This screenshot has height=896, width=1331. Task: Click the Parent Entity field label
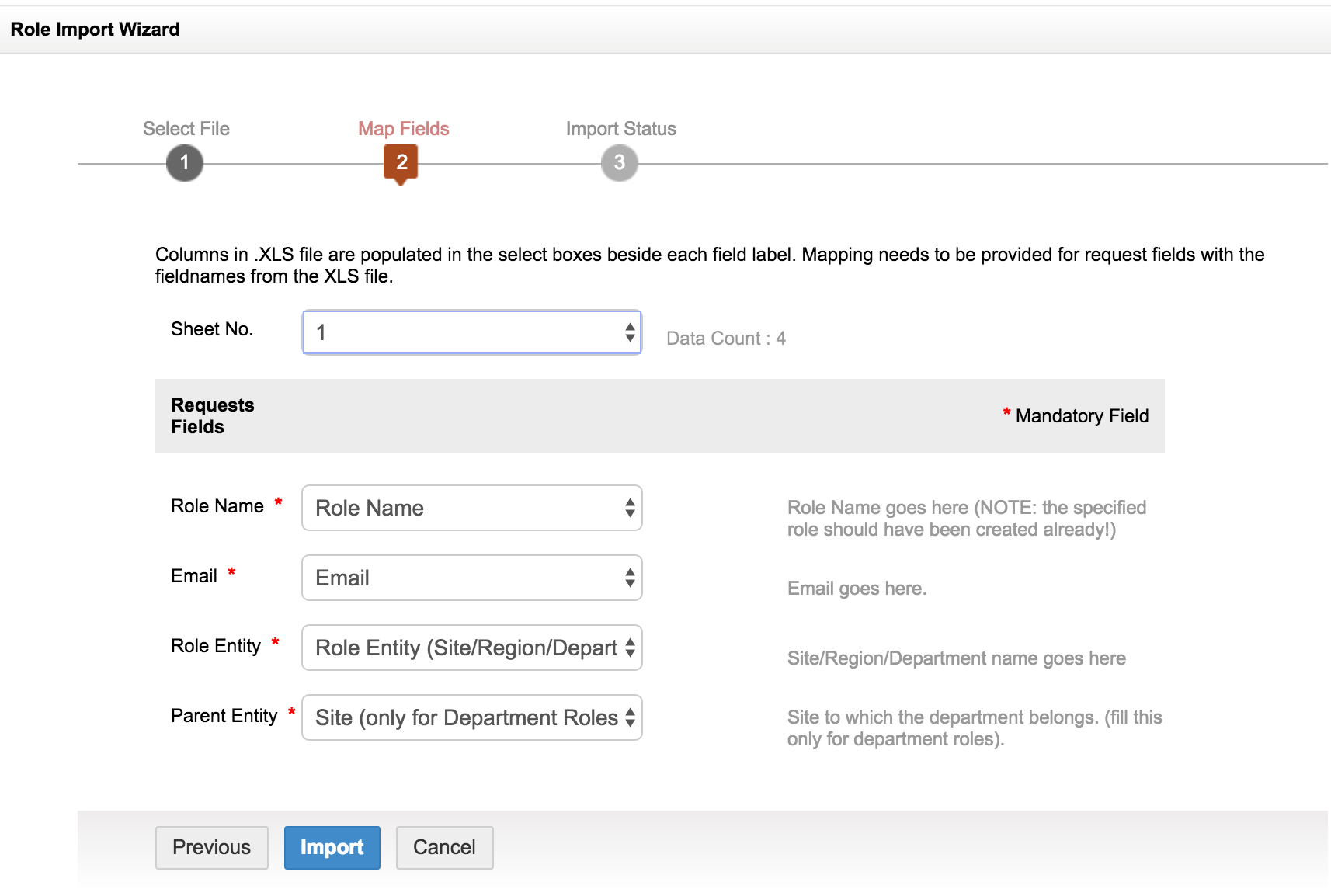(x=224, y=716)
